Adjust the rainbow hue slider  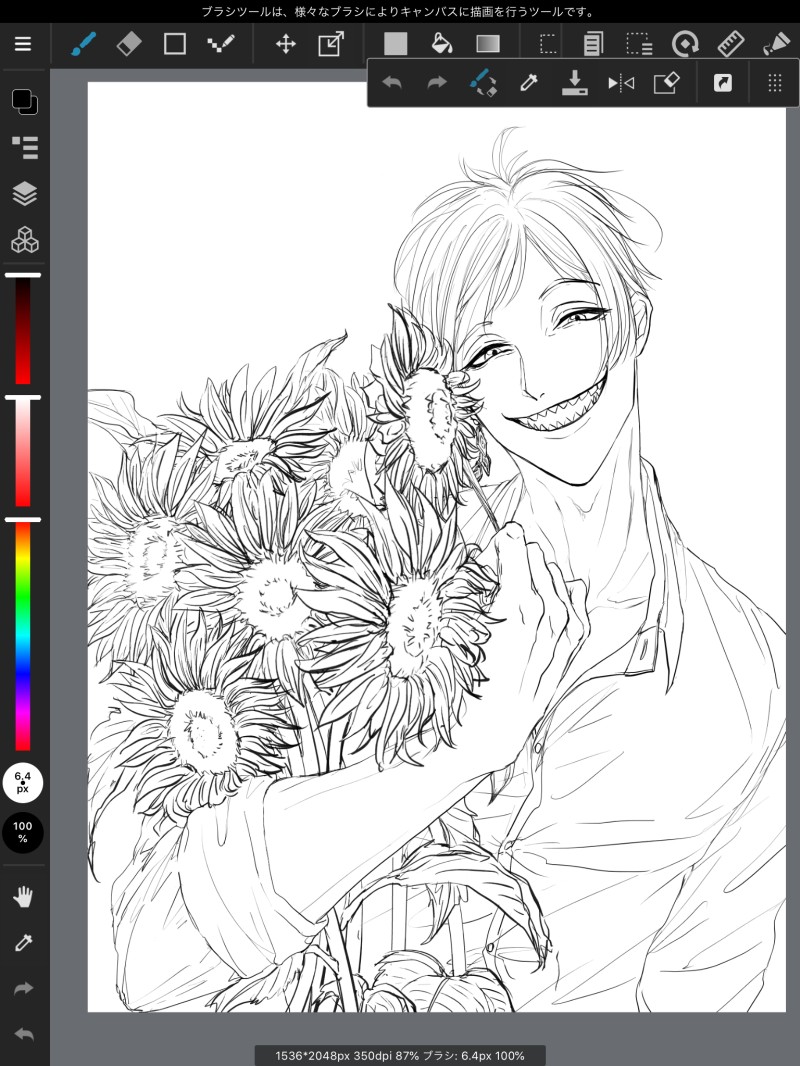[23, 634]
